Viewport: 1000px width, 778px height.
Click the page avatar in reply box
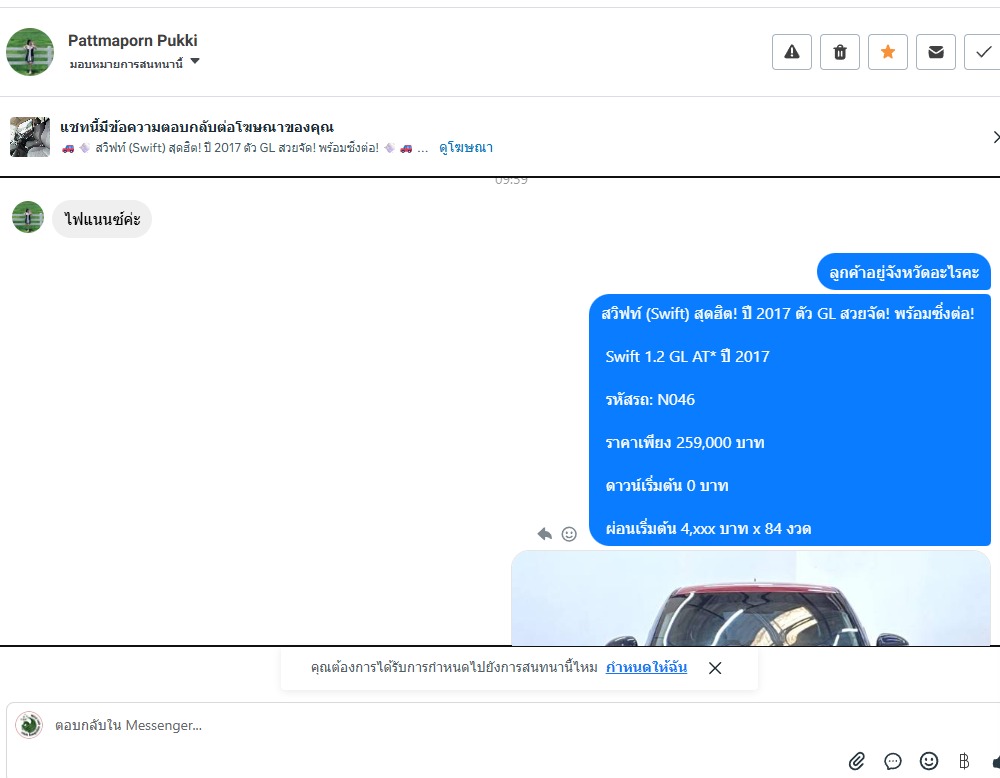click(29, 725)
